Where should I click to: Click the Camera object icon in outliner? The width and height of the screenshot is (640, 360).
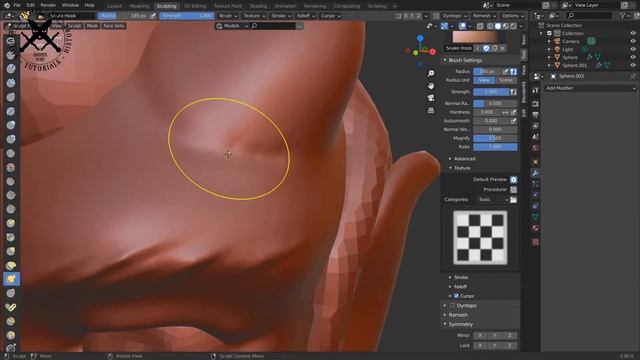pyautogui.click(x=557, y=41)
